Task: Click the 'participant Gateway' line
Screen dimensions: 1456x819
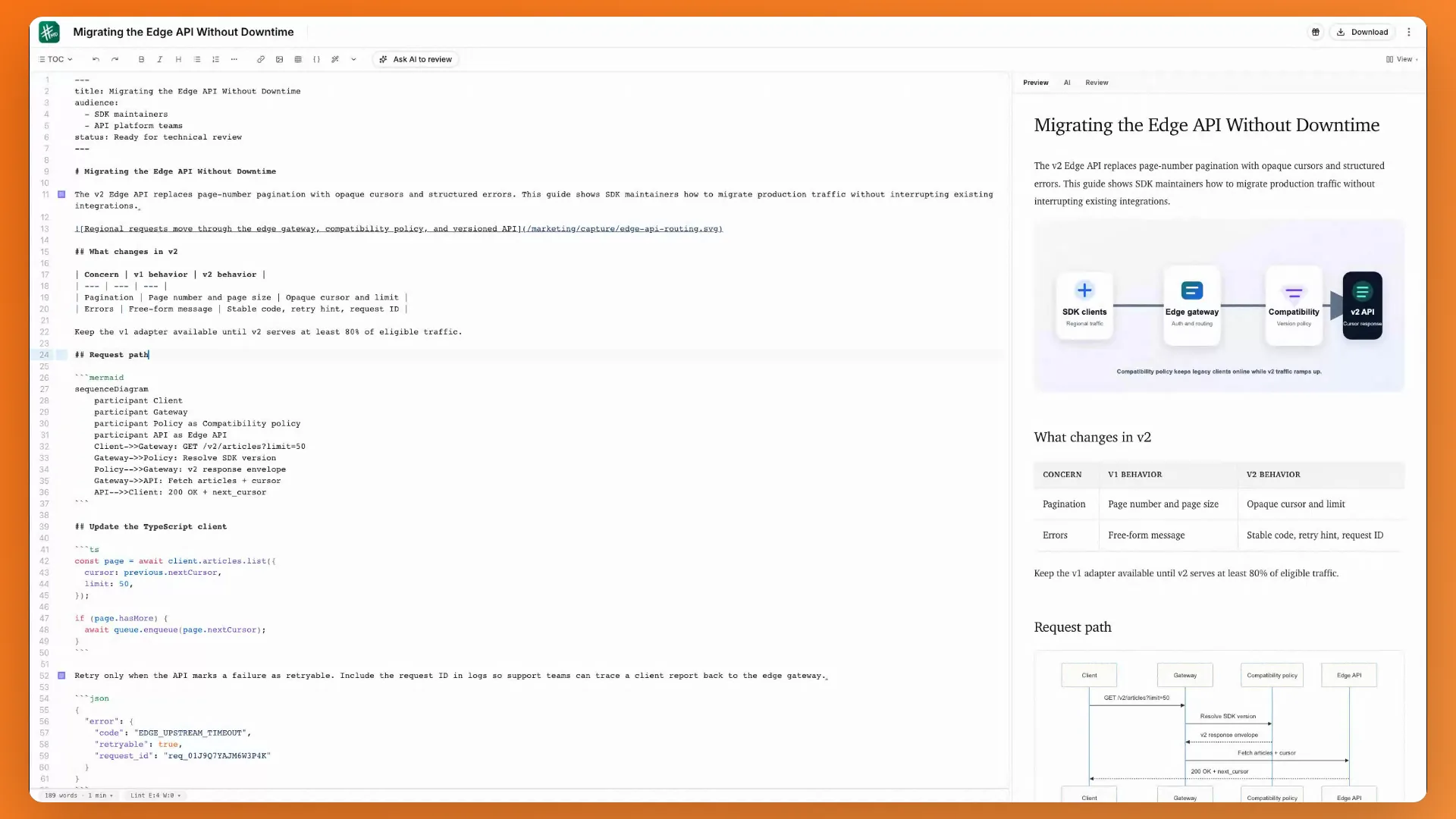Action: 140,413
